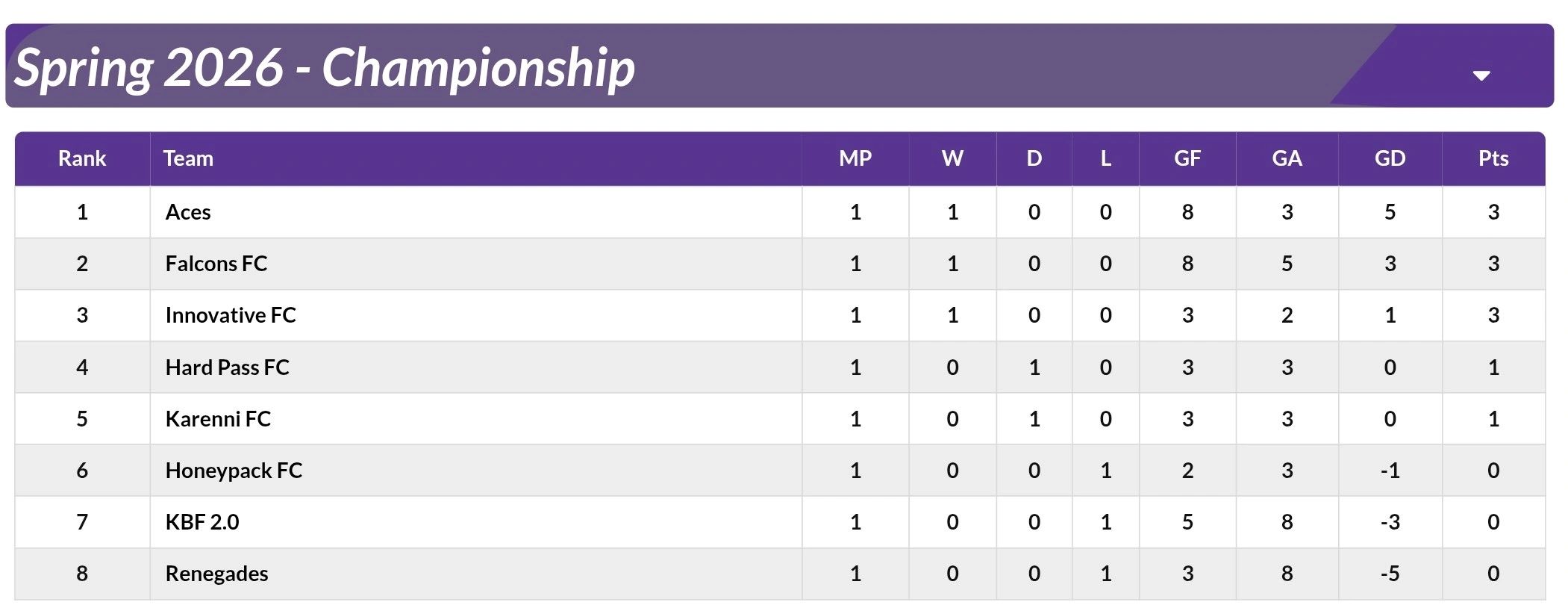Expand the Spring 2026 Championship dropdown arrow
Viewport: 1568px width, 605px height.
coord(1481,75)
